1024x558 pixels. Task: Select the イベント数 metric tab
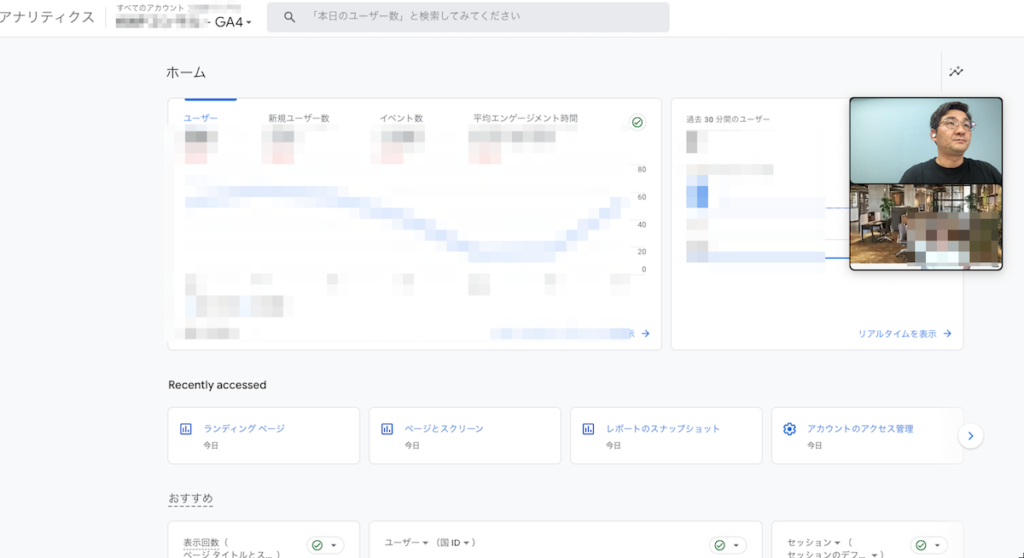pos(401,118)
